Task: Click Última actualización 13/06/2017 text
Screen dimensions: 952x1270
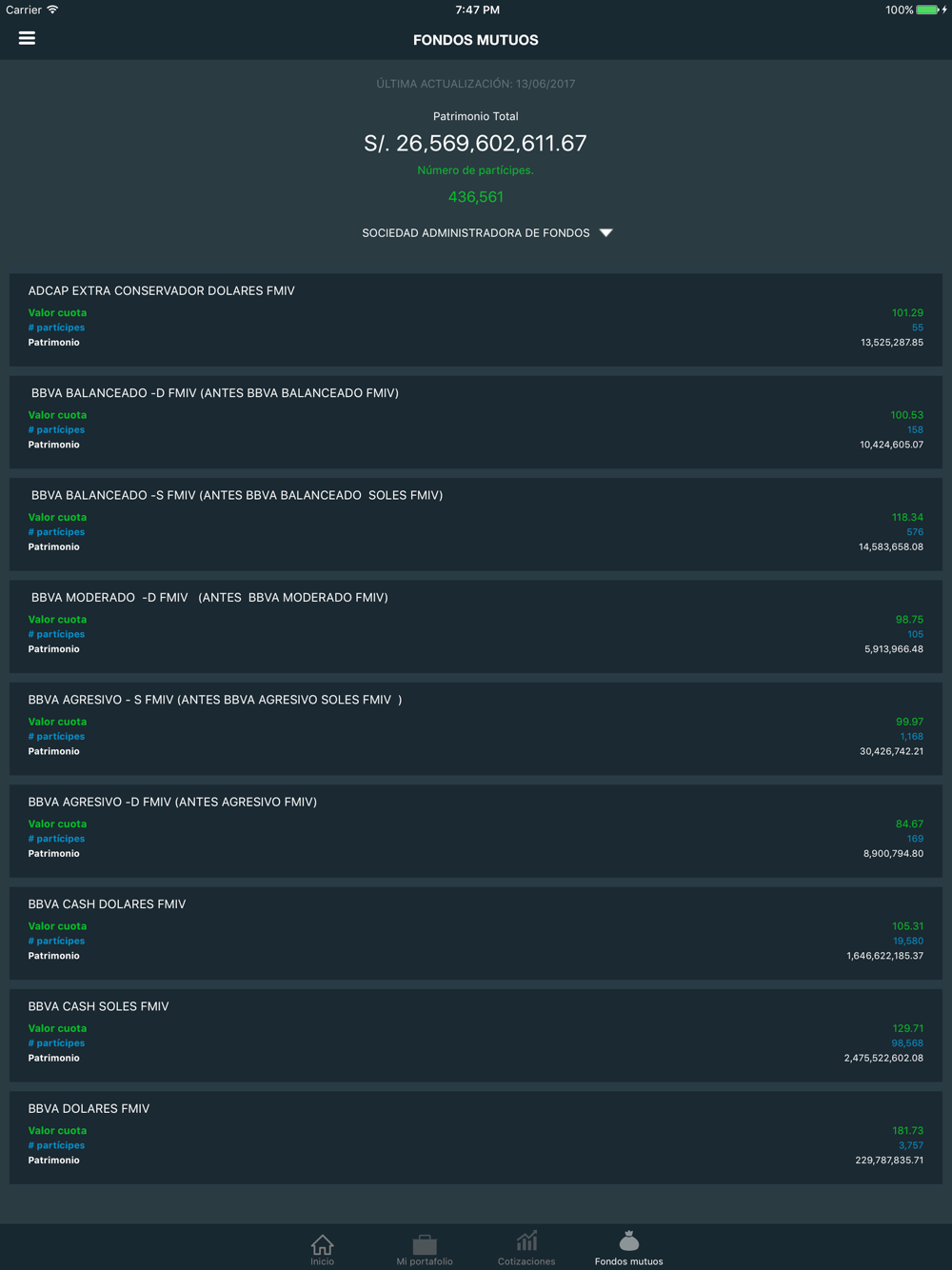Action: 476,84
